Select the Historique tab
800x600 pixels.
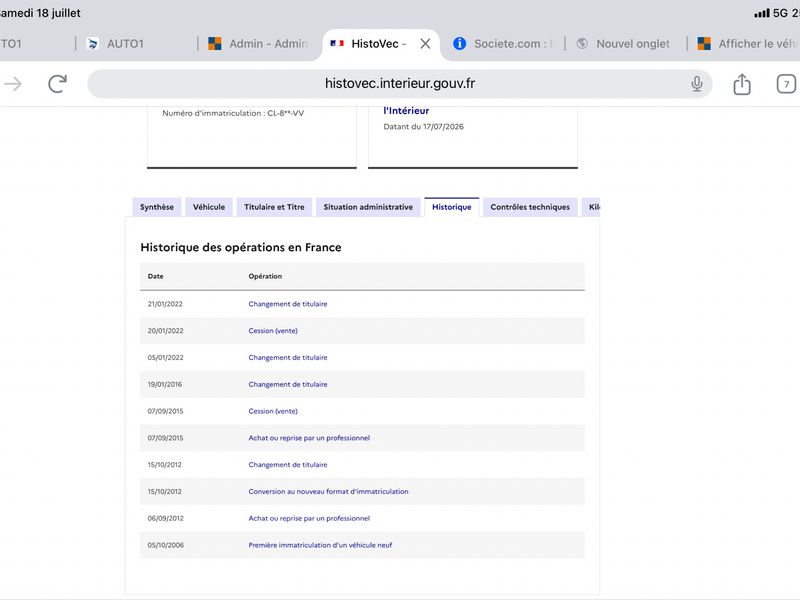click(452, 207)
